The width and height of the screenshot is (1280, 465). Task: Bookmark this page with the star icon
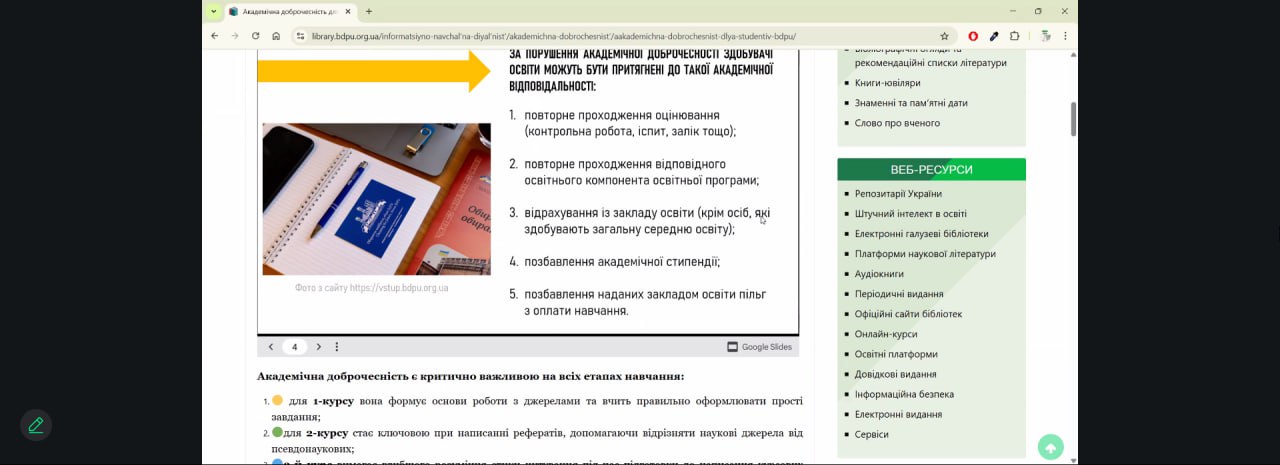944,36
